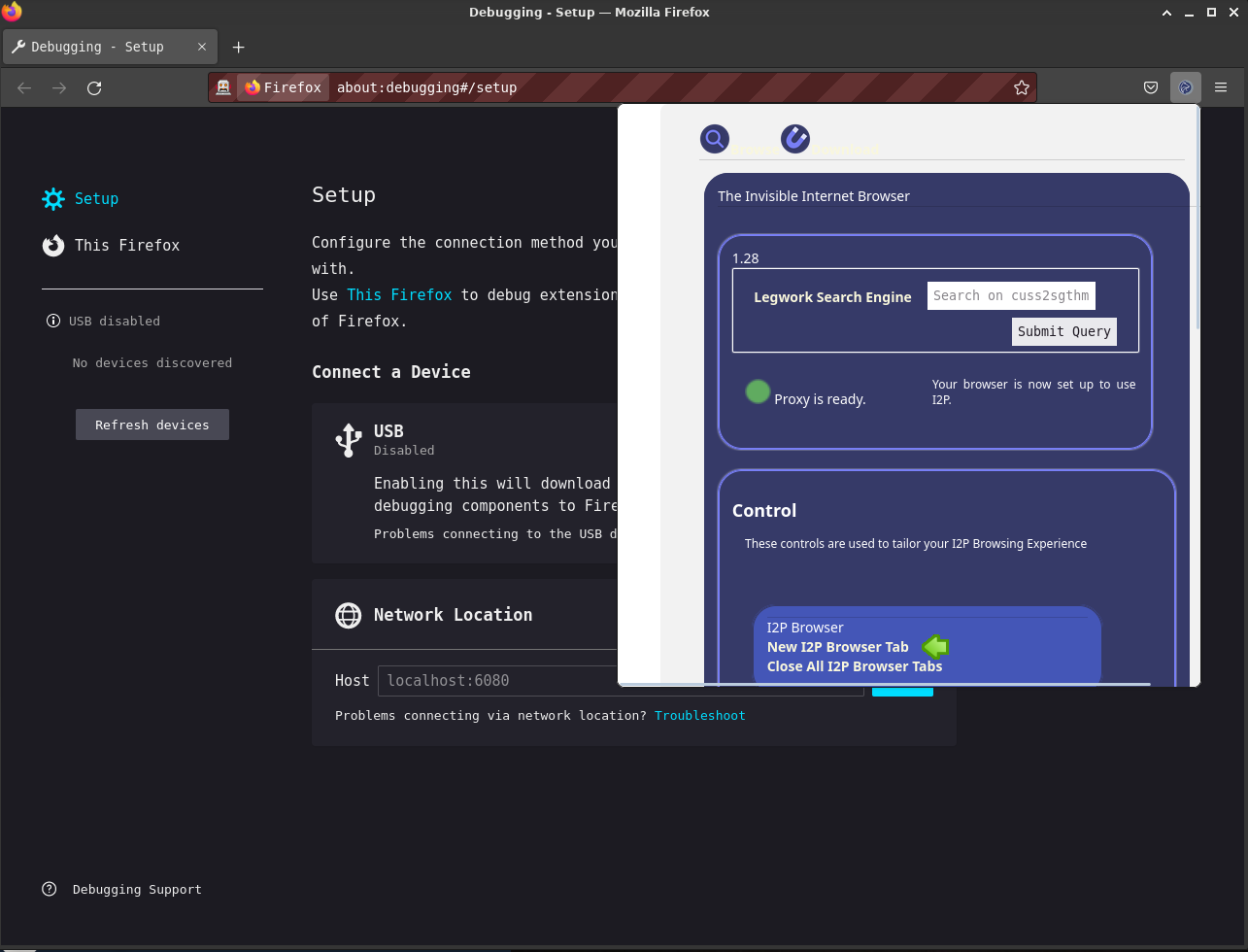1248x952 pixels.
Task: Go back with the toolbar back arrow
Action: click(x=24, y=87)
